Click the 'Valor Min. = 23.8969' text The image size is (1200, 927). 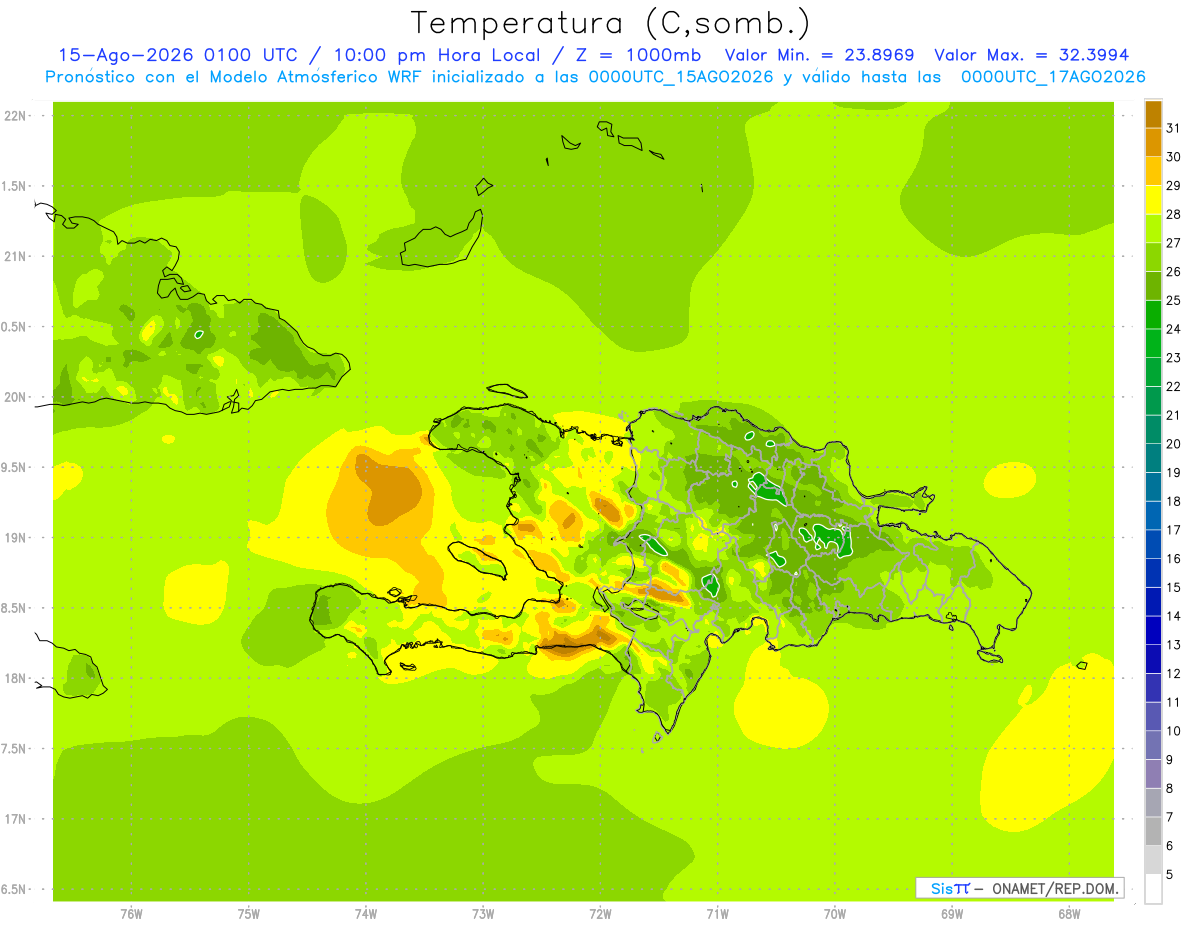tap(820, 55)
